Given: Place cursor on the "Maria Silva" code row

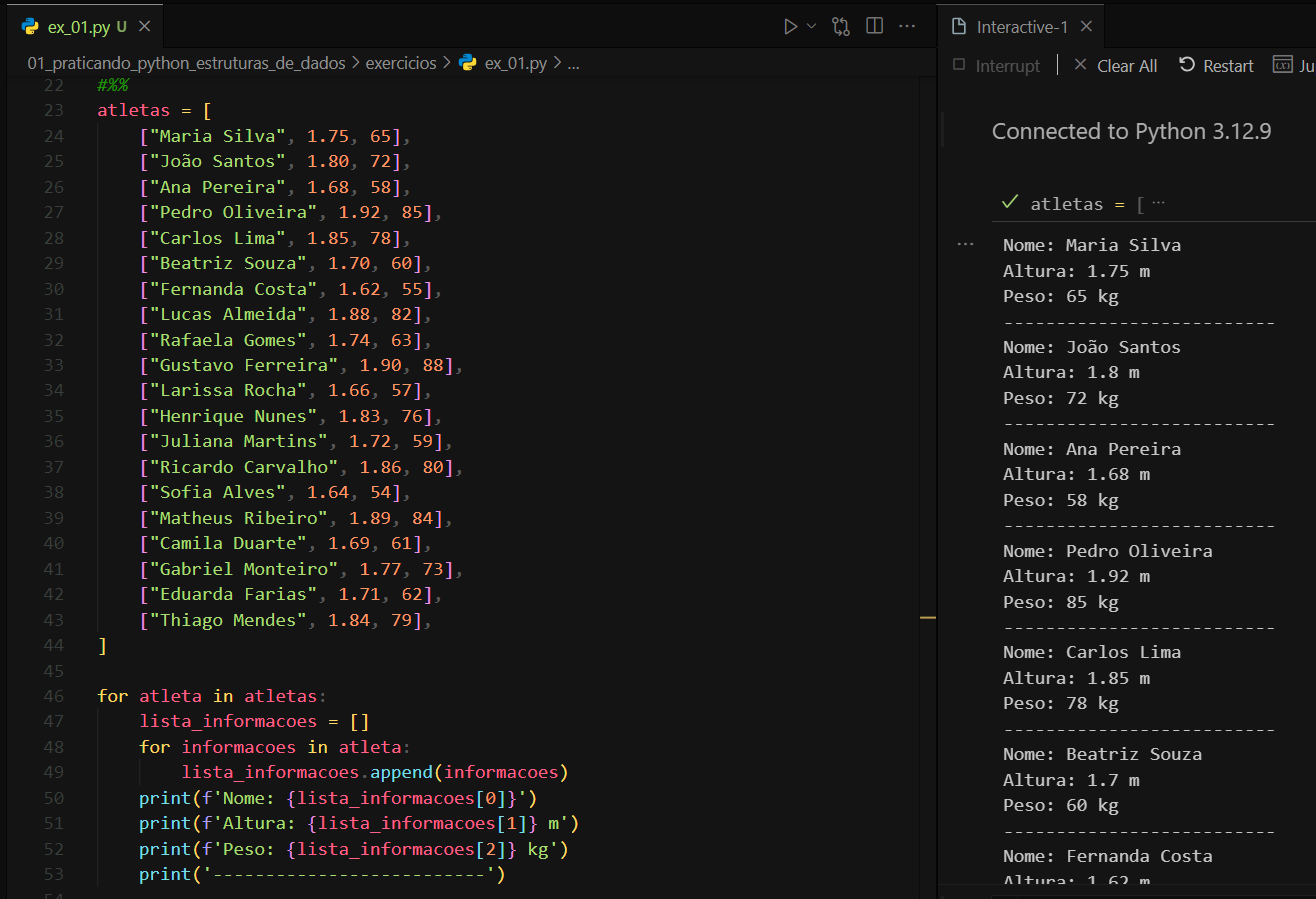Looking at the screenshot, I should click(x=275, y=136).
